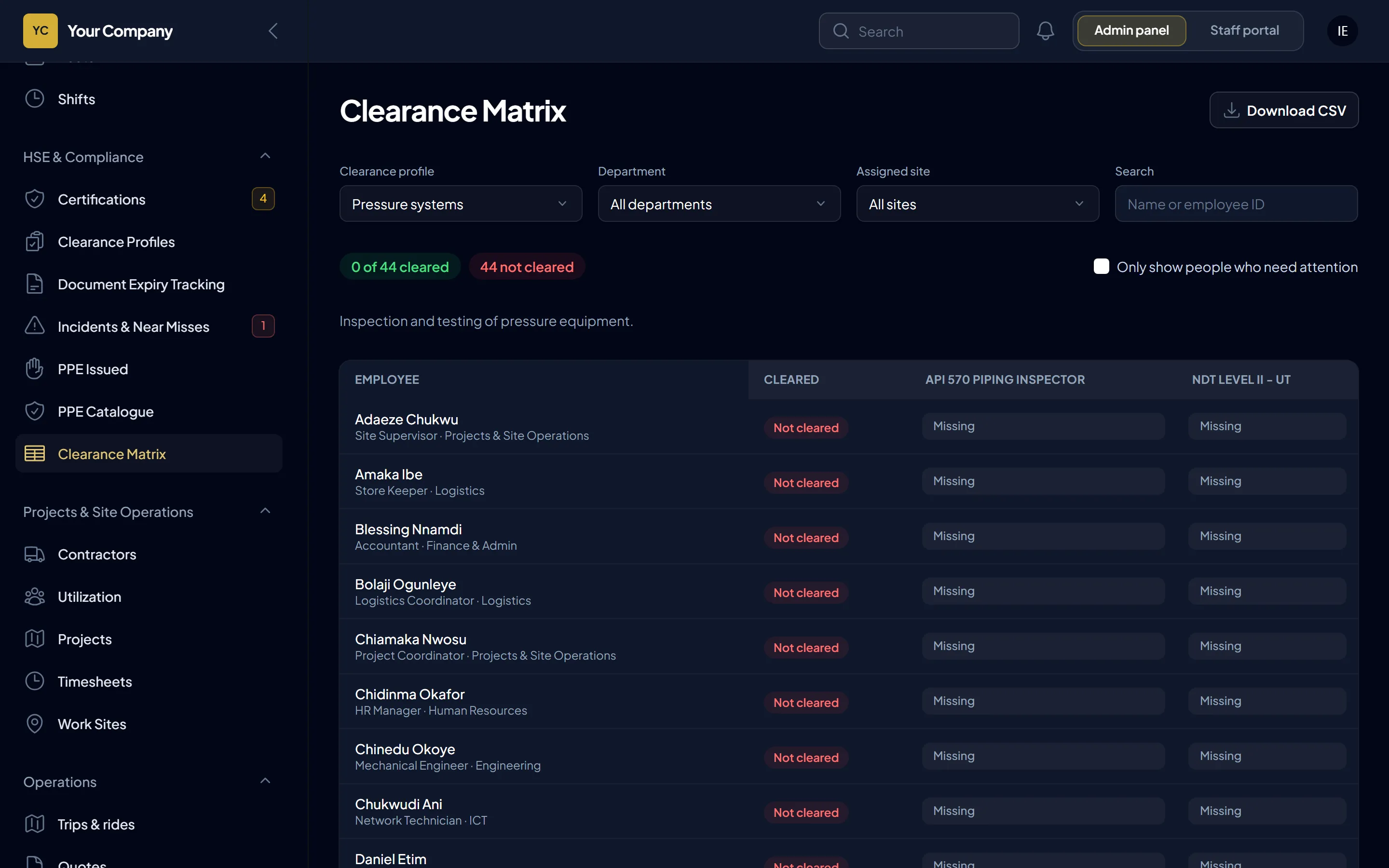Open Certifications badge showing 4

(263, 199)
